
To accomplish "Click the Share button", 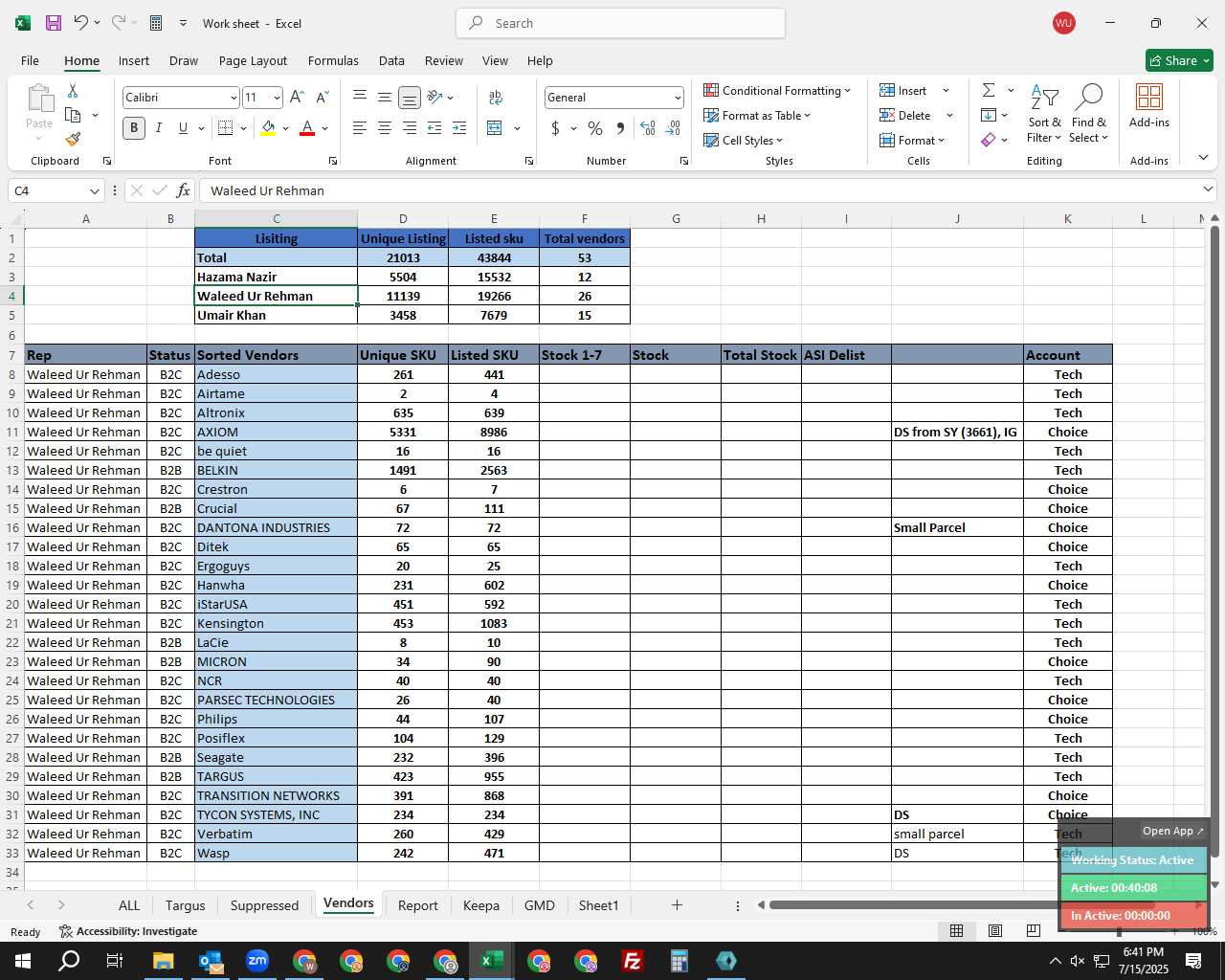I will click(x=1179, y=60).
